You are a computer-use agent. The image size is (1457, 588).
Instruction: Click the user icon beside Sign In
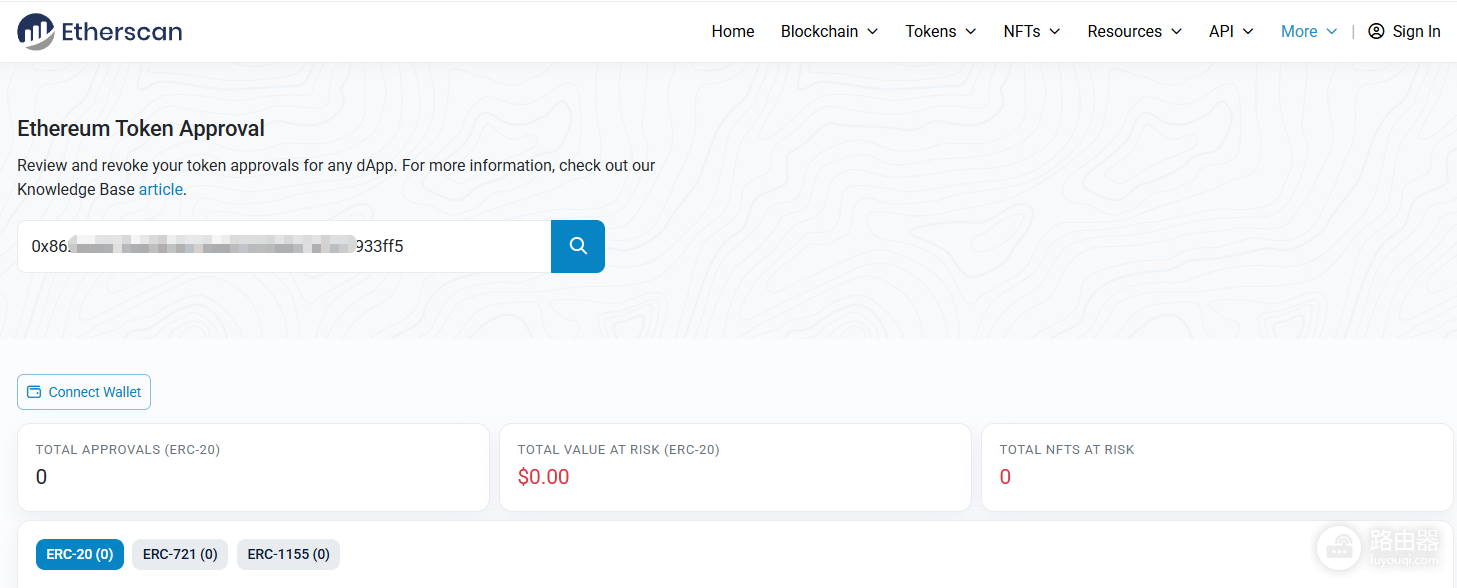pyautogui.click(x=1376, y=31)
